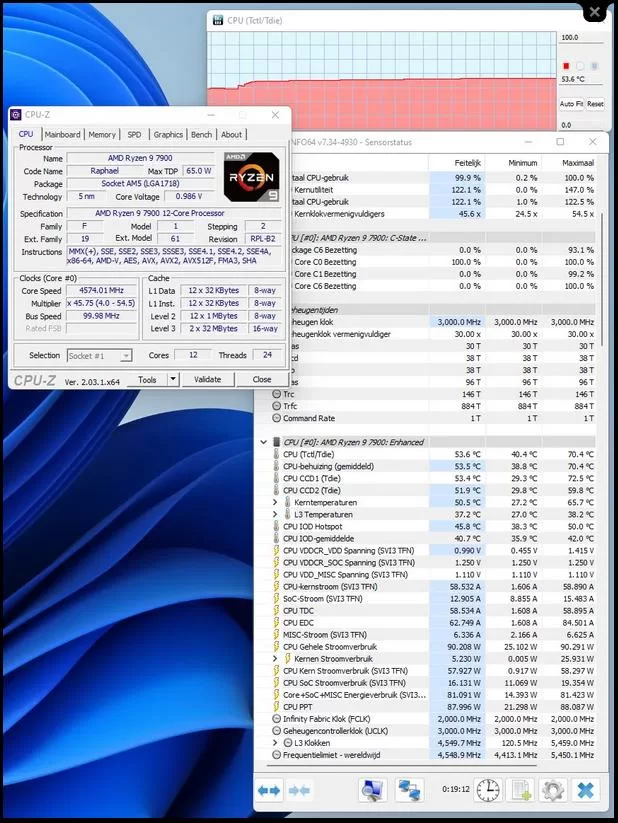
Task: Collapse the CPU [#0] AMD Ryzen 9 7900 Enhanced group
Action: point(264,442)
